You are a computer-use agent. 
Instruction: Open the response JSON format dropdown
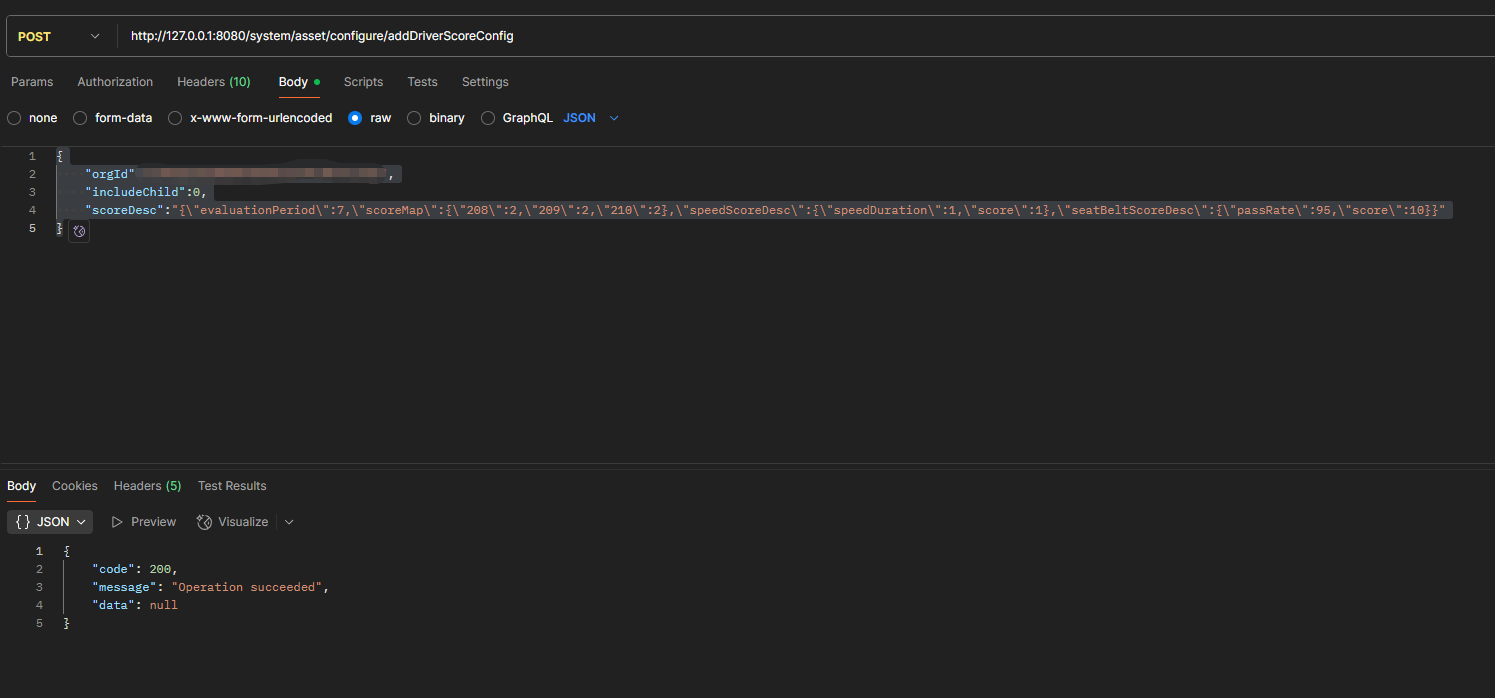[x=50, y=522]
